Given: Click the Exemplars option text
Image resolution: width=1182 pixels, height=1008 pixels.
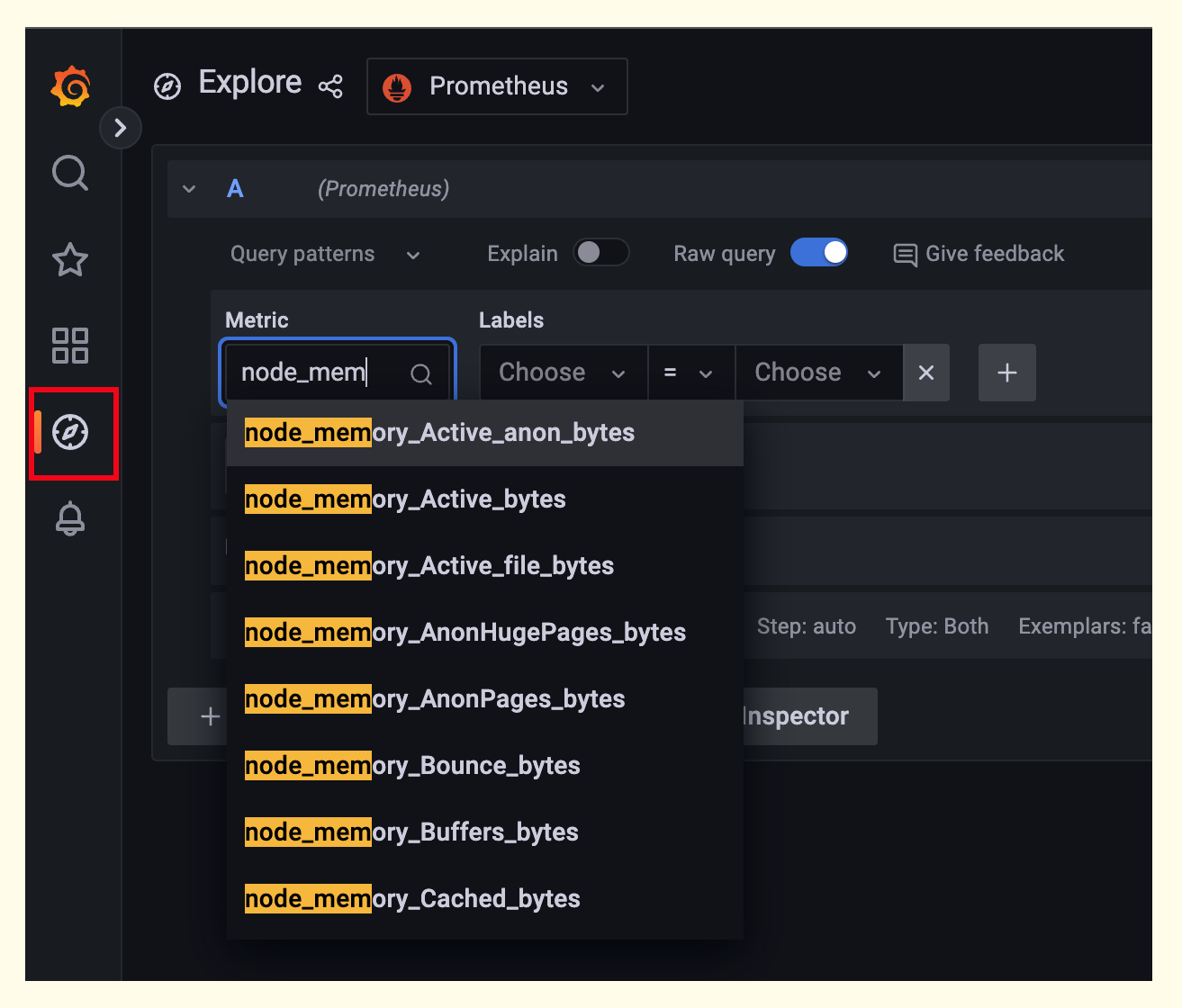Looking at the screenshot, I should point(1085,626).
